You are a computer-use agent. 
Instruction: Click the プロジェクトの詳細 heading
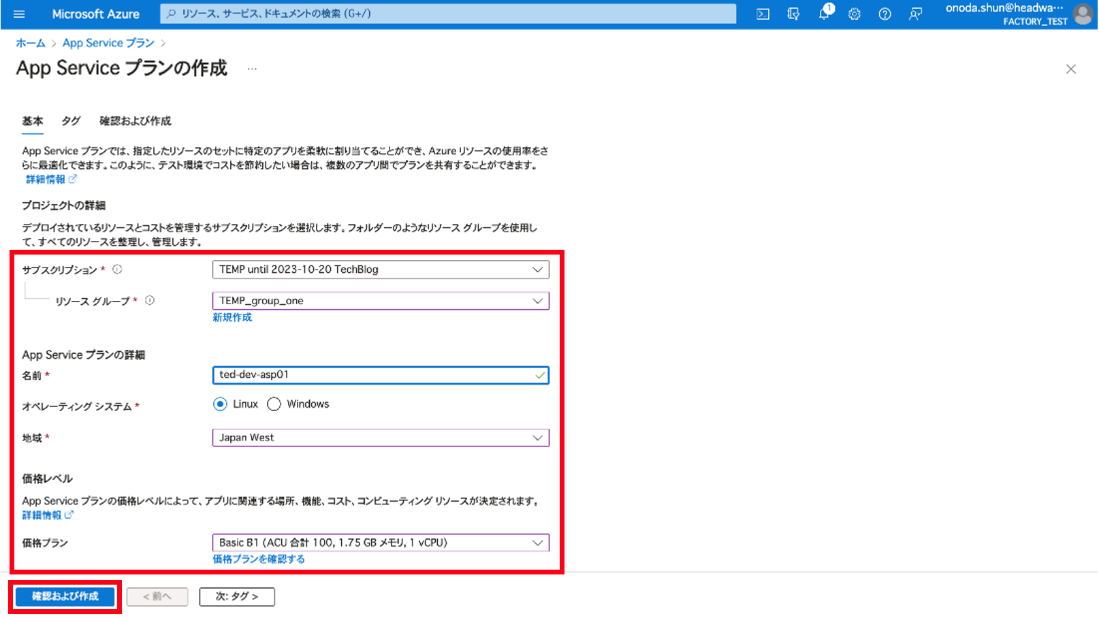pos(63,205)
